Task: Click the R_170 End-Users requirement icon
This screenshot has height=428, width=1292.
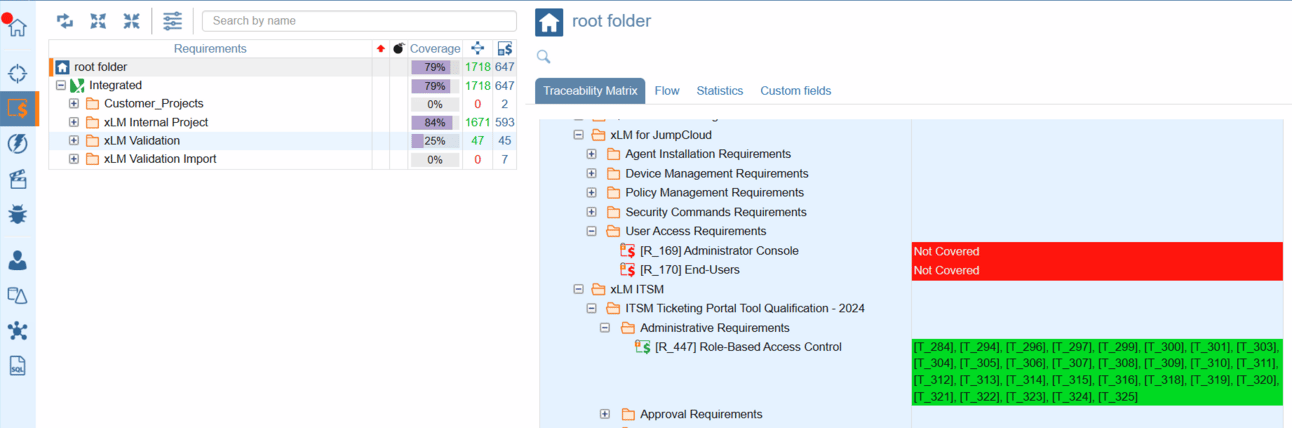Action: pos(628,270)
